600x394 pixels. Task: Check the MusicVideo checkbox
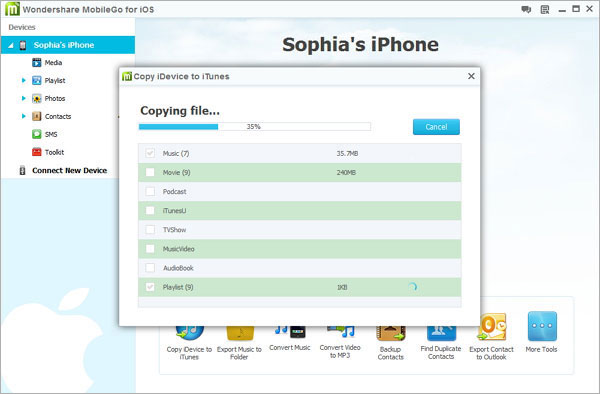coord(150,249)
